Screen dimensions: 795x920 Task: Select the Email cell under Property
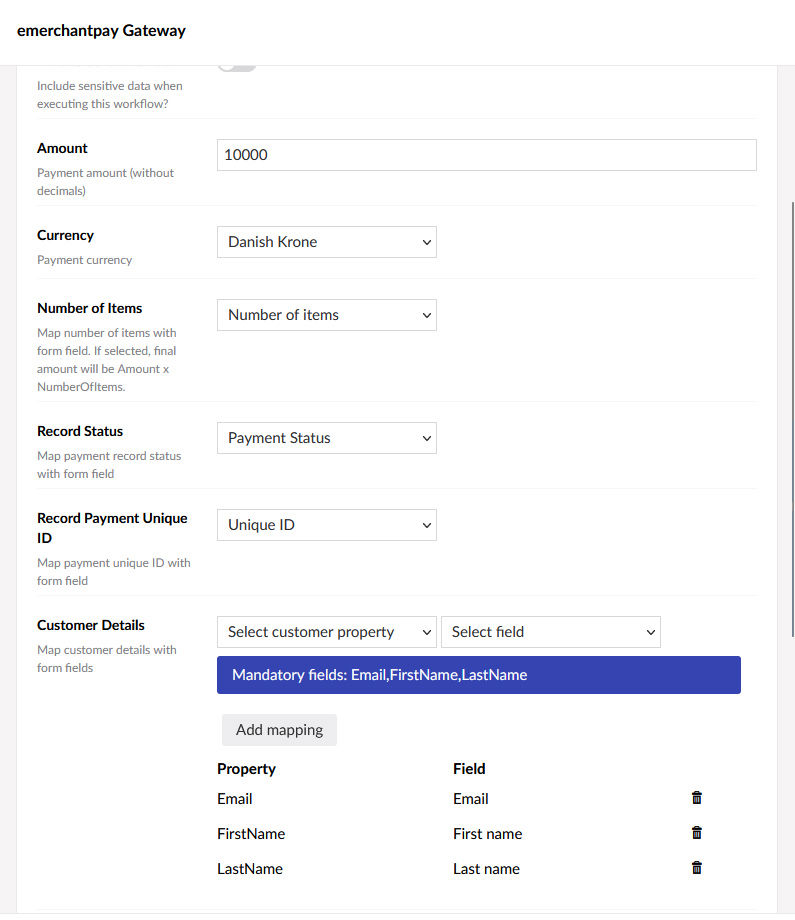(x=235, y=799)
